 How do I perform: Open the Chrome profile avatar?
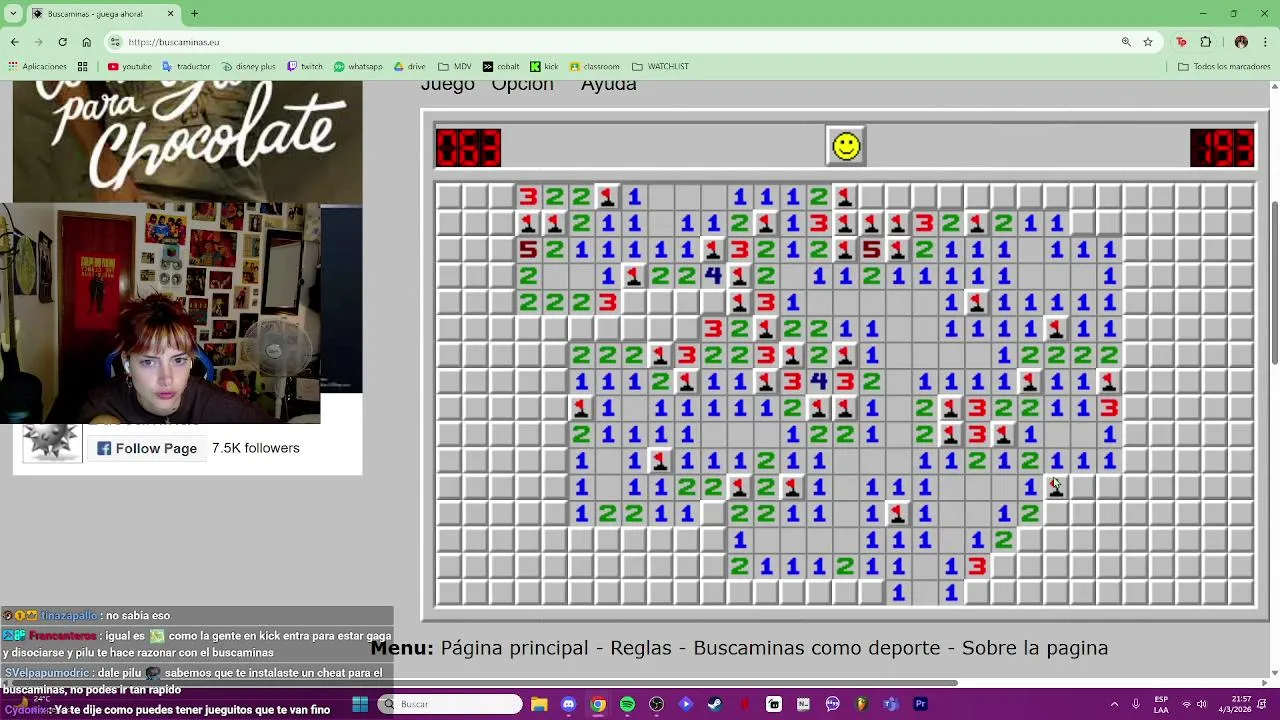pyautogui.click(x=1241, y=42)
